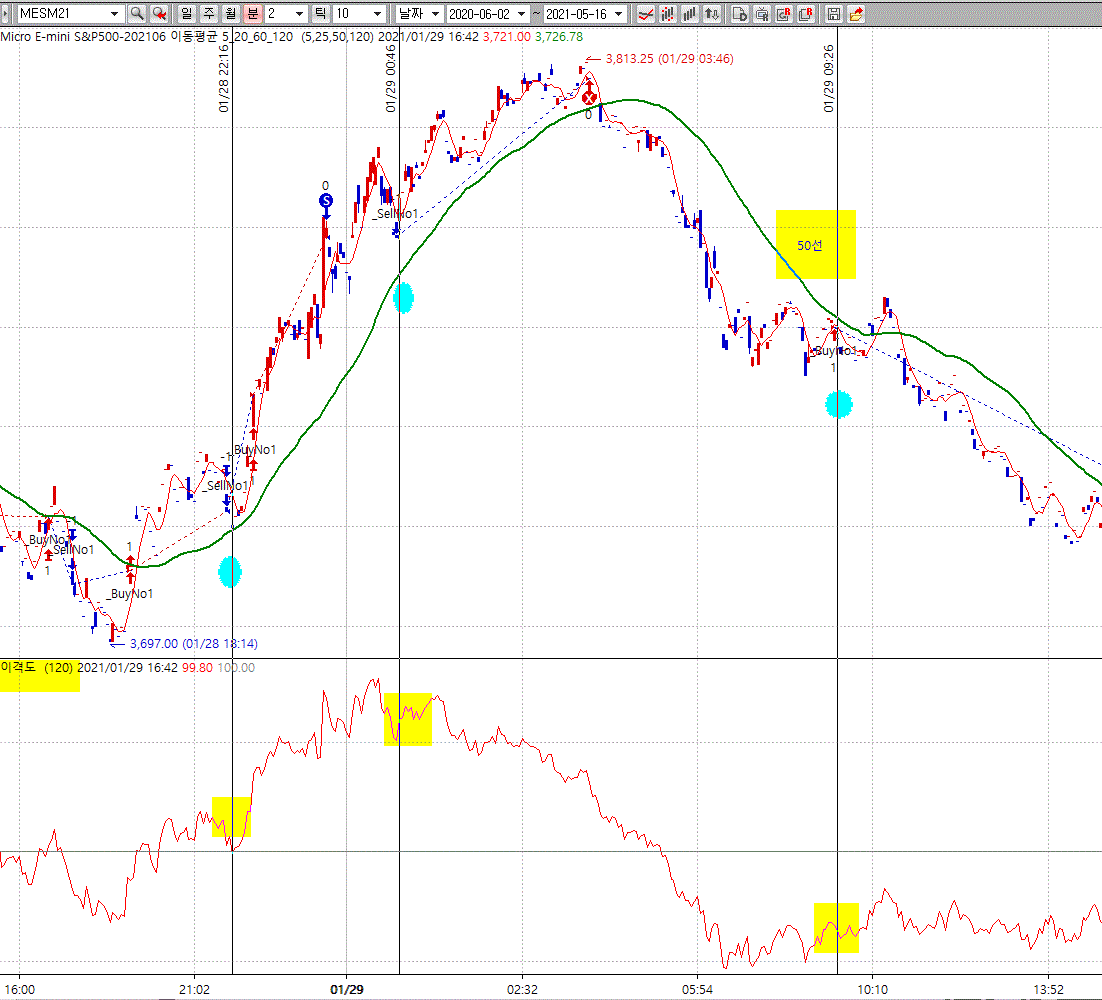The width and height of the screenshot is (1102, 1000).
Task: Click the TV monitor icon in toolbar
Action: click(762, 14)
